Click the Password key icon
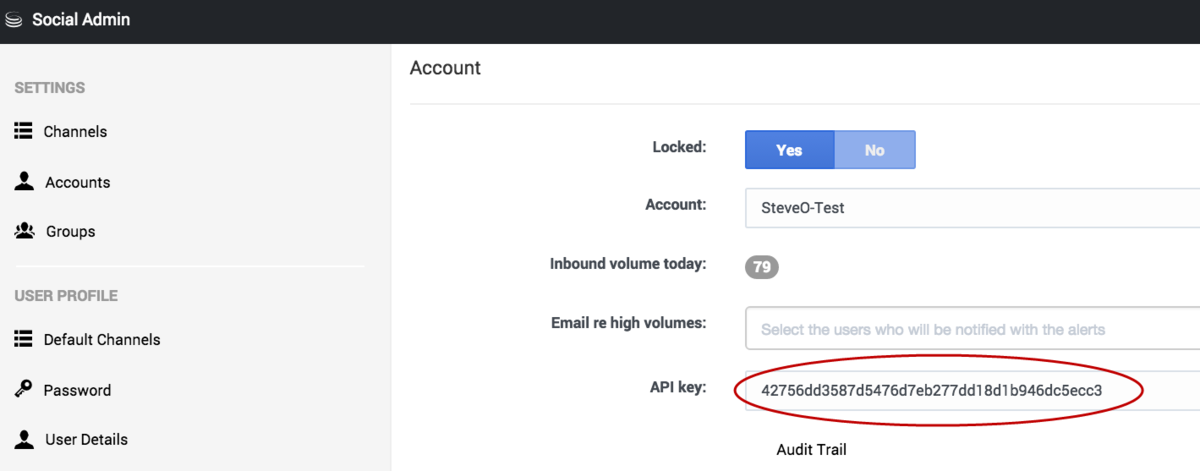The image size is (1200, 471). (x=23, y=389)
